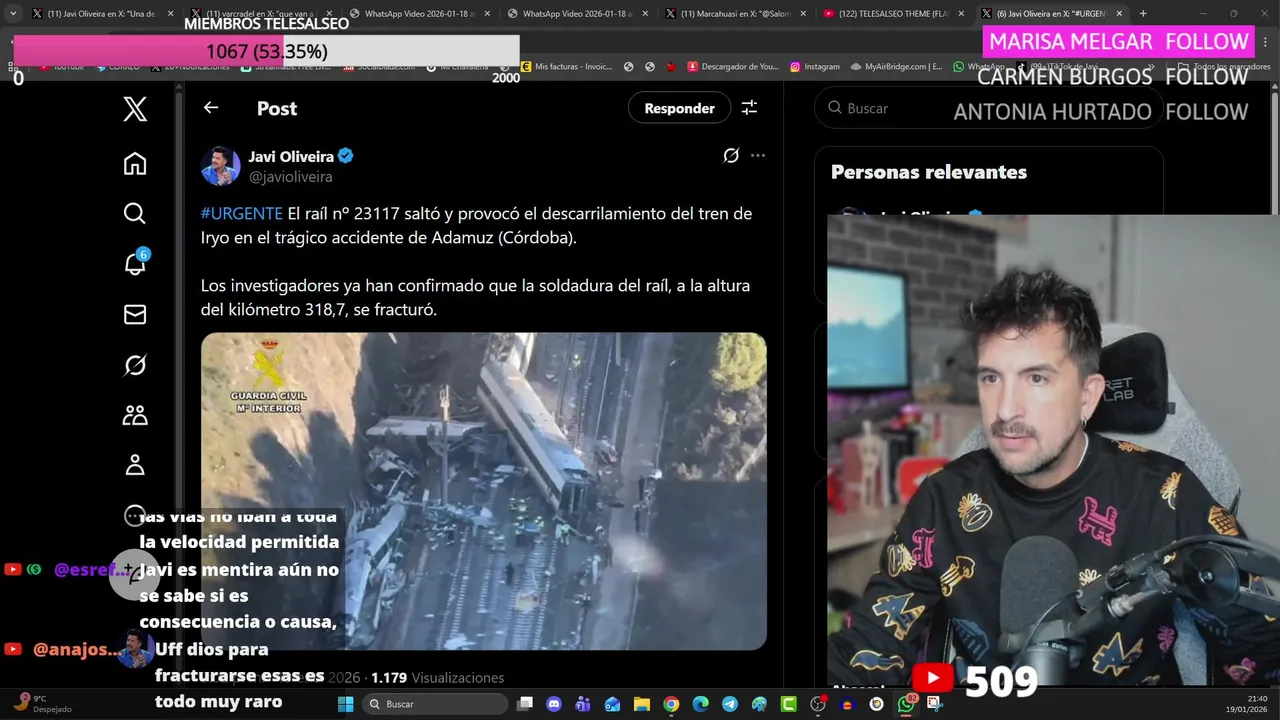1280x720 pixels.
Task: Open Messages envelope in X sidebar
Action: (x=135, y=315)
